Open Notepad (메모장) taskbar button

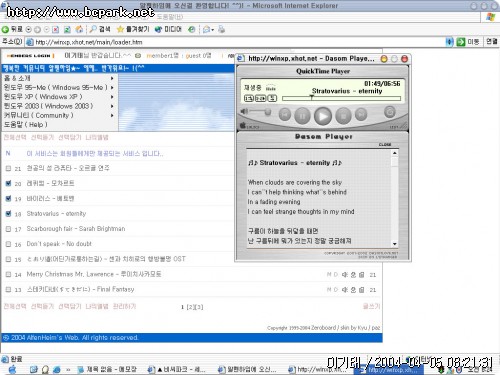tap(107, 369)
